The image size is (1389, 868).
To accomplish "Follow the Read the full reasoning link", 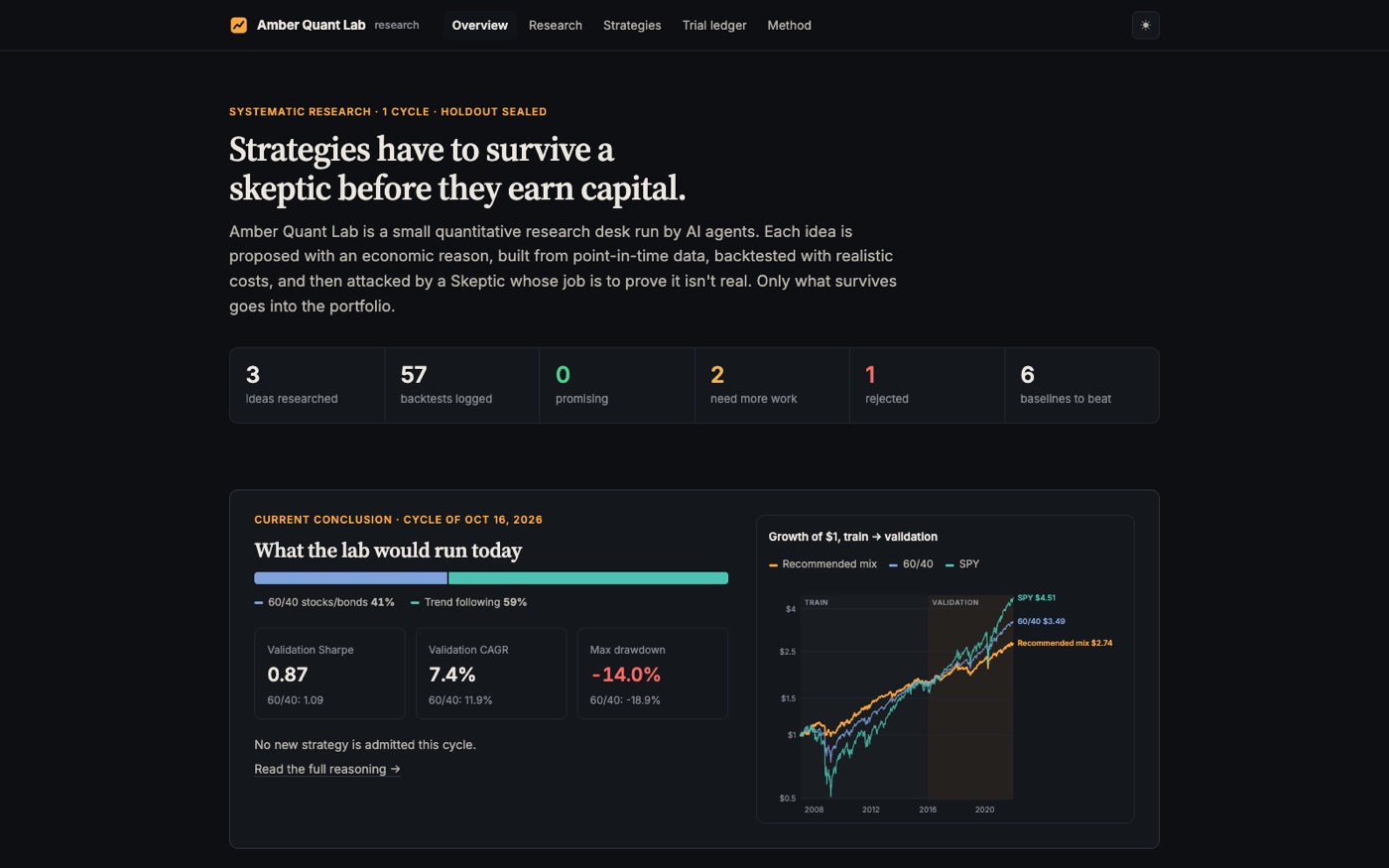I will [x=327, y=769].
